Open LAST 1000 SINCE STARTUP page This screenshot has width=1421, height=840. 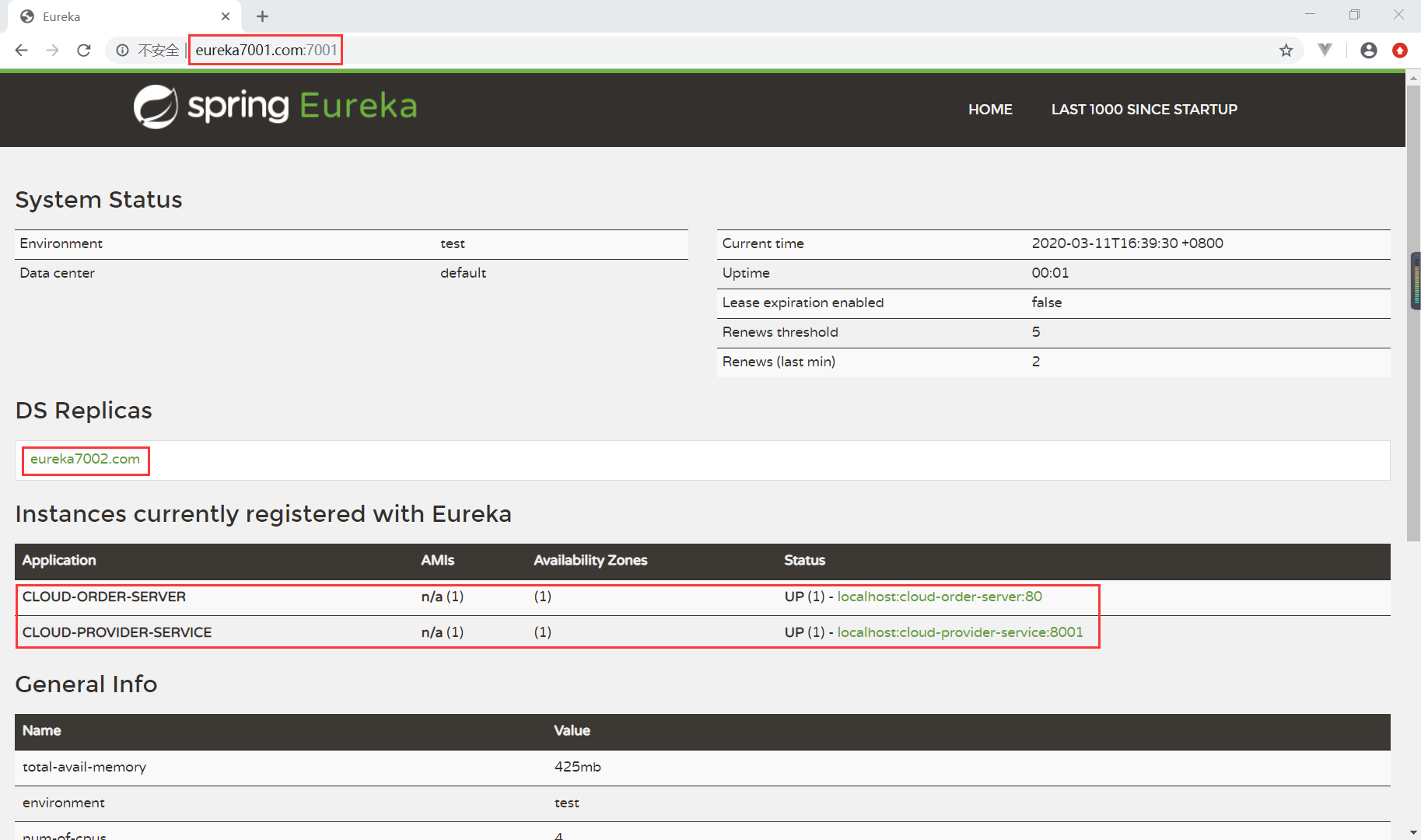point(1143,110)
